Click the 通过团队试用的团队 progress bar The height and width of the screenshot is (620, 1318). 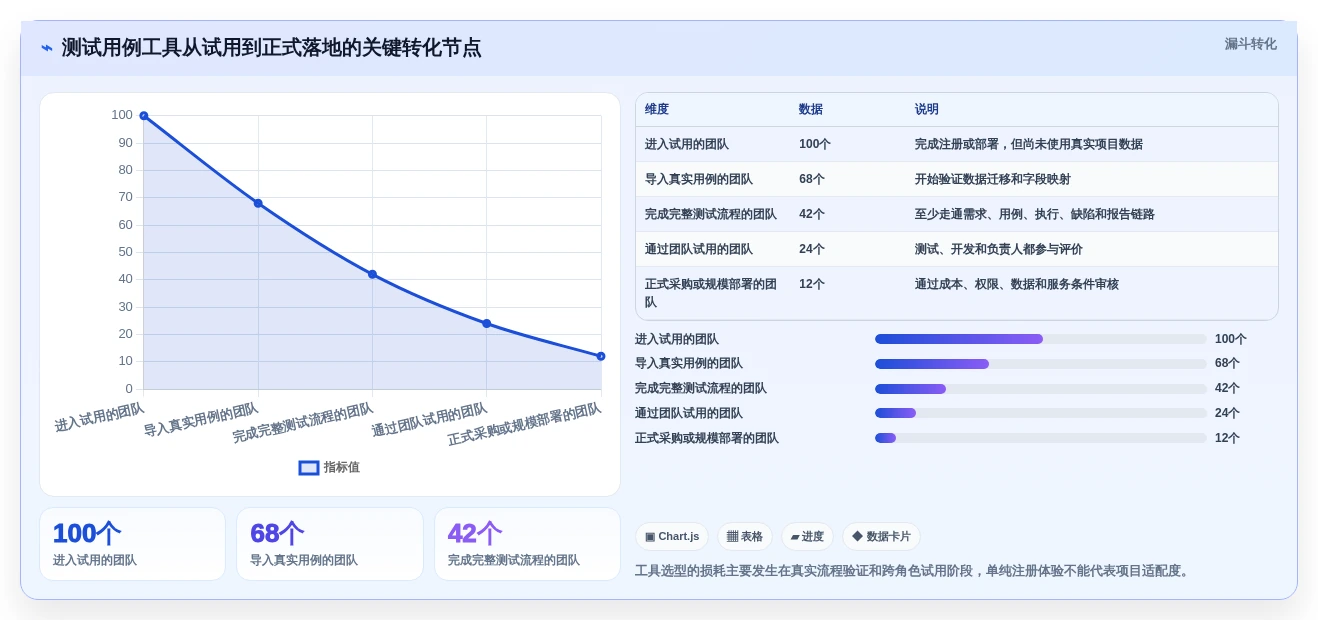pyautogui.click(x=1041, y=413)
